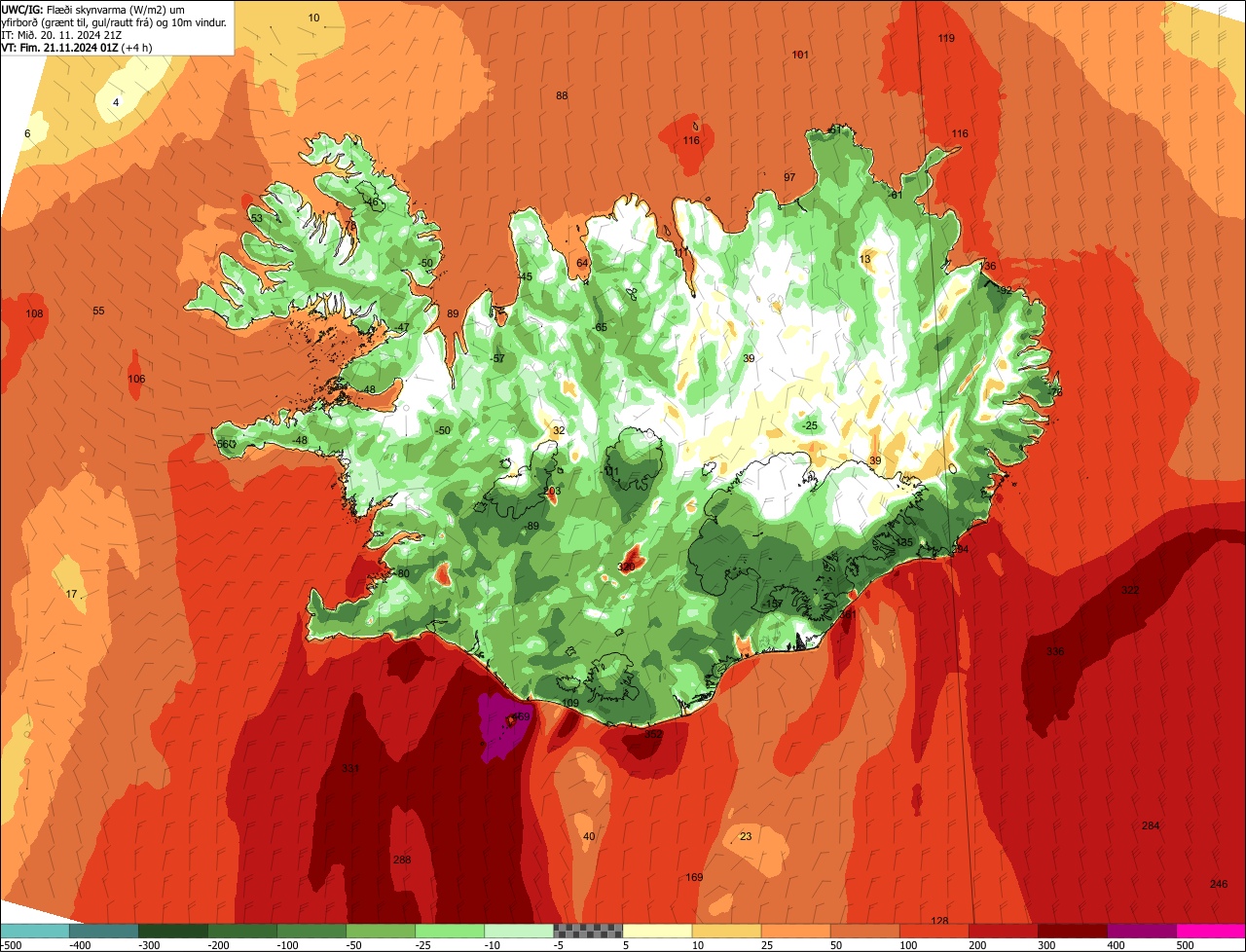
Task: Click the value 17 on the map
Action: (x=71, y=594)
